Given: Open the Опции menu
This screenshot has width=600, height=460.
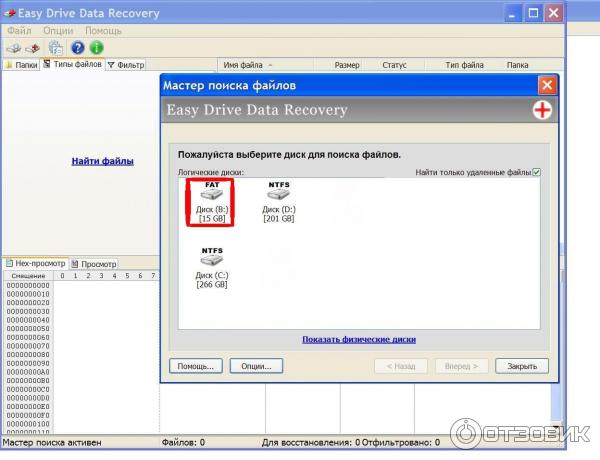Looking at the screenshot, I should click(x=58, y=31).
